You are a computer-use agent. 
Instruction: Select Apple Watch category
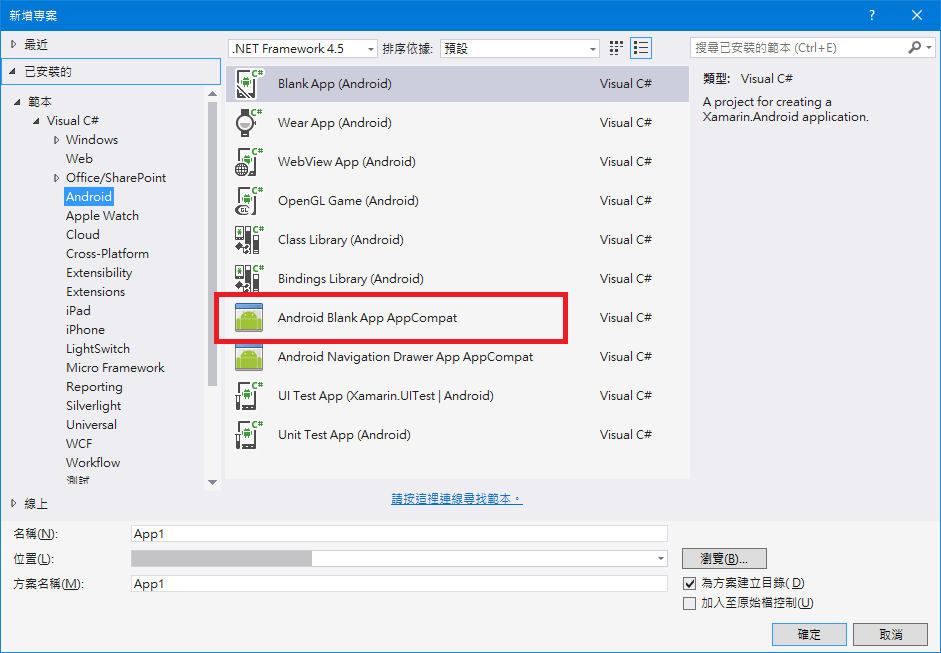(102, 216)
